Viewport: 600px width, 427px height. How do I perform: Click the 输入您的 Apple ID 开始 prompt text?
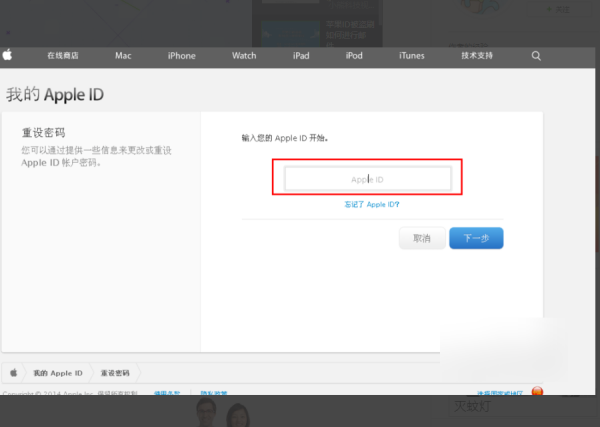point(285,138)
